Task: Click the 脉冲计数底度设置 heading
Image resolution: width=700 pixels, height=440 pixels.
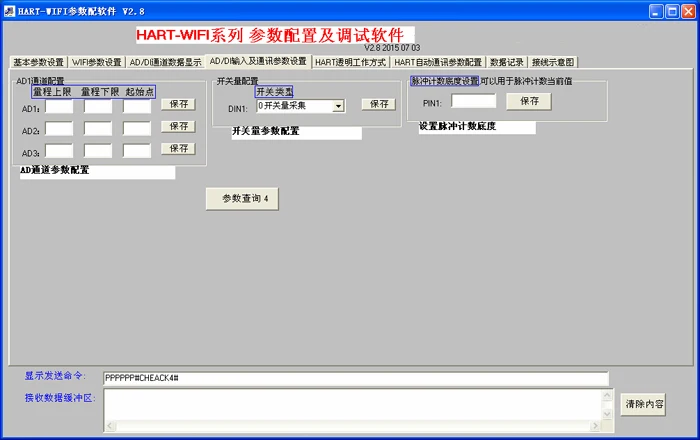Action: (x=445, y=81)
